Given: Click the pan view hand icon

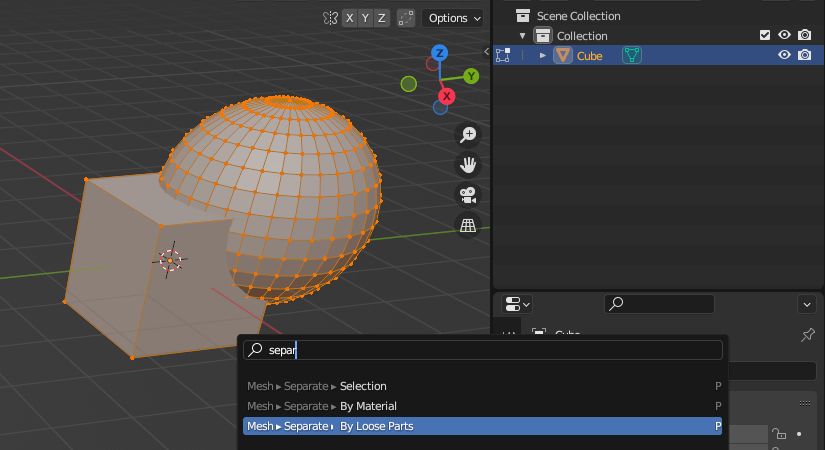Looking at the screenshot, I should (468, 165).
